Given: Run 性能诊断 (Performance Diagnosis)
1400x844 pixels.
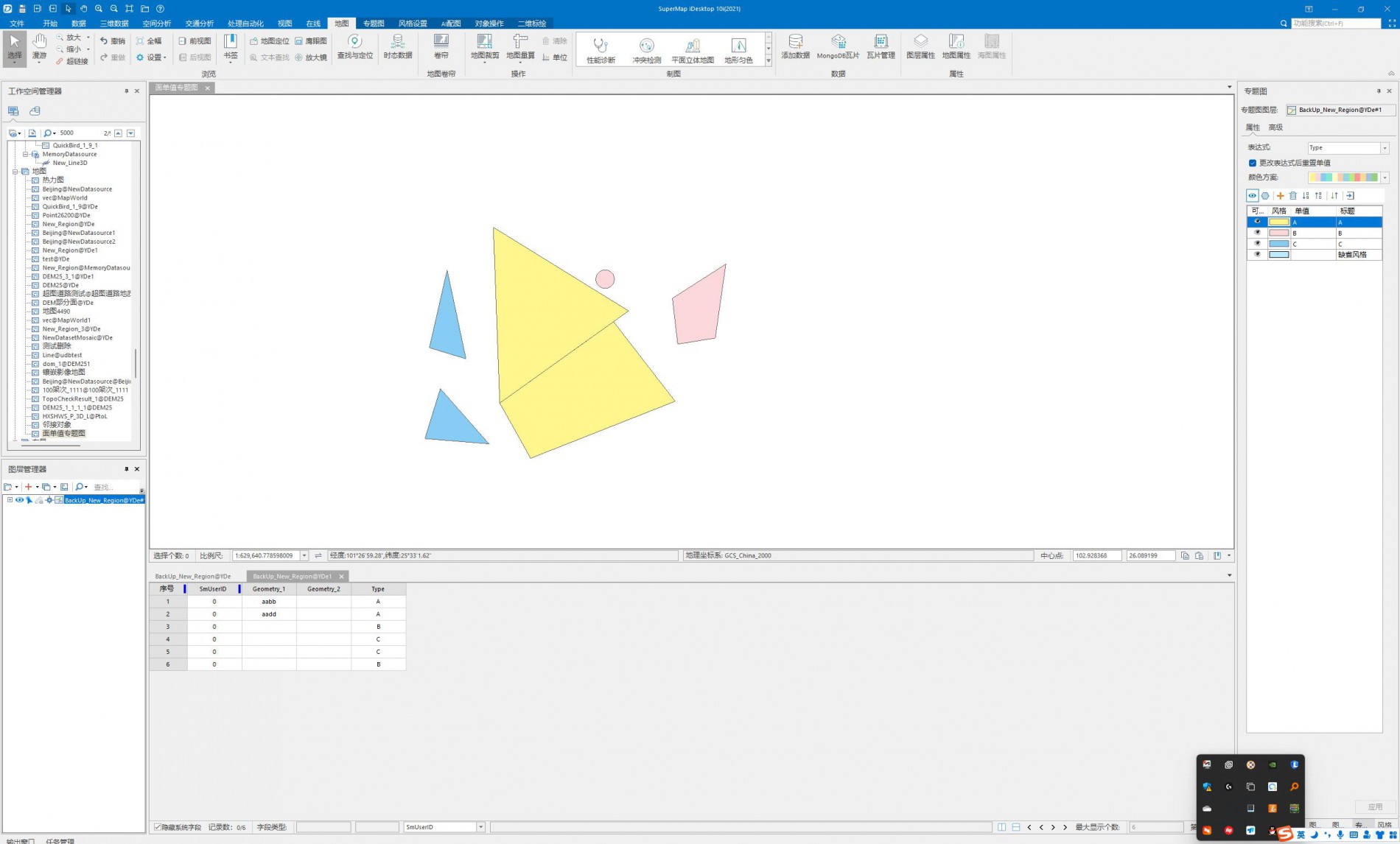Looking at the screenshot, I should click(601, 51).
